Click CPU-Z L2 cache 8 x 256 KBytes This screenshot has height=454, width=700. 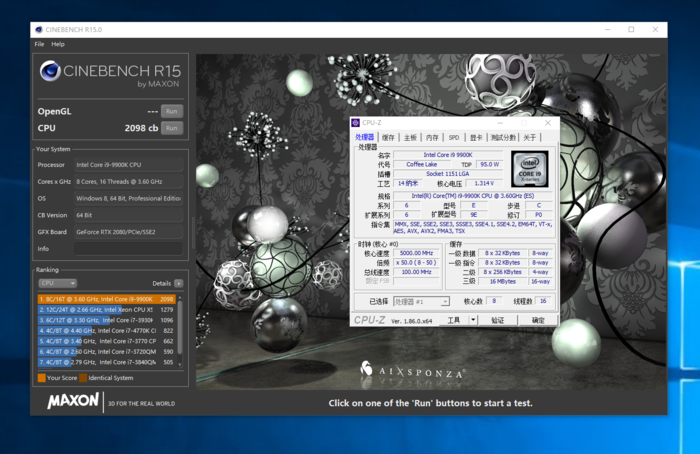tap(503, 272)
